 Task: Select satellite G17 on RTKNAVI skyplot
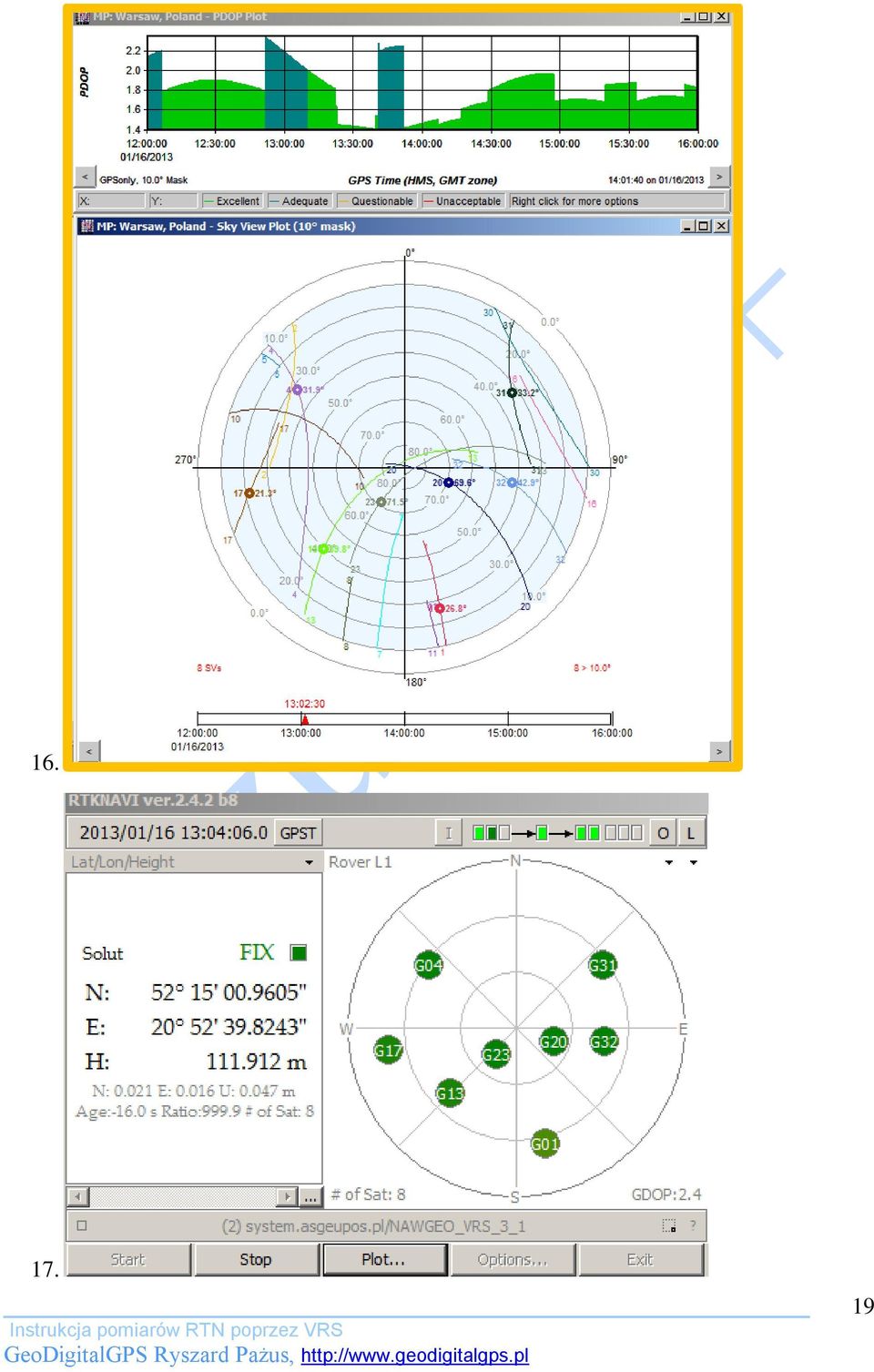pyautogui.click(x=388, y=1050)
